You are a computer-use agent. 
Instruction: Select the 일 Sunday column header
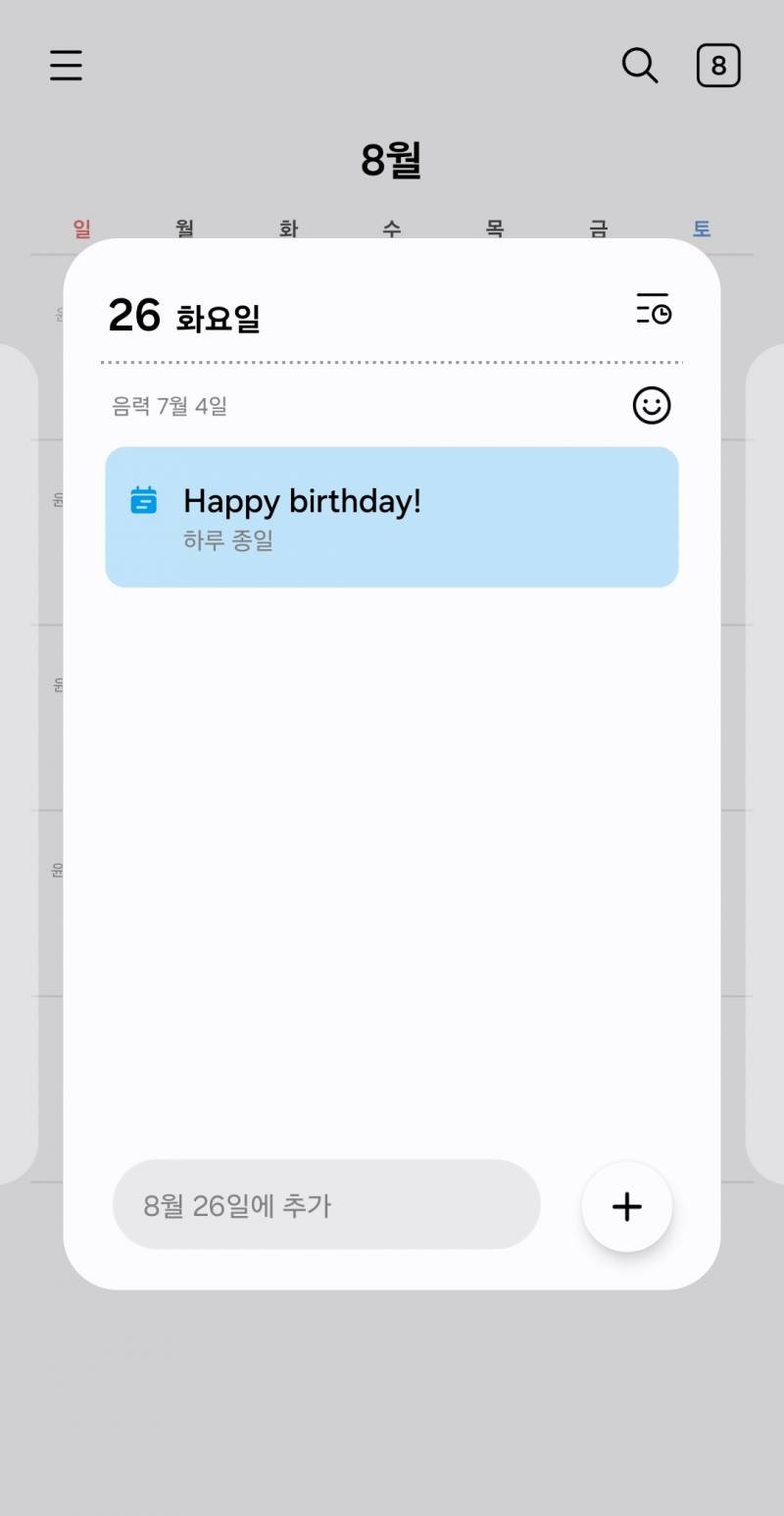[x=80, y=227]
